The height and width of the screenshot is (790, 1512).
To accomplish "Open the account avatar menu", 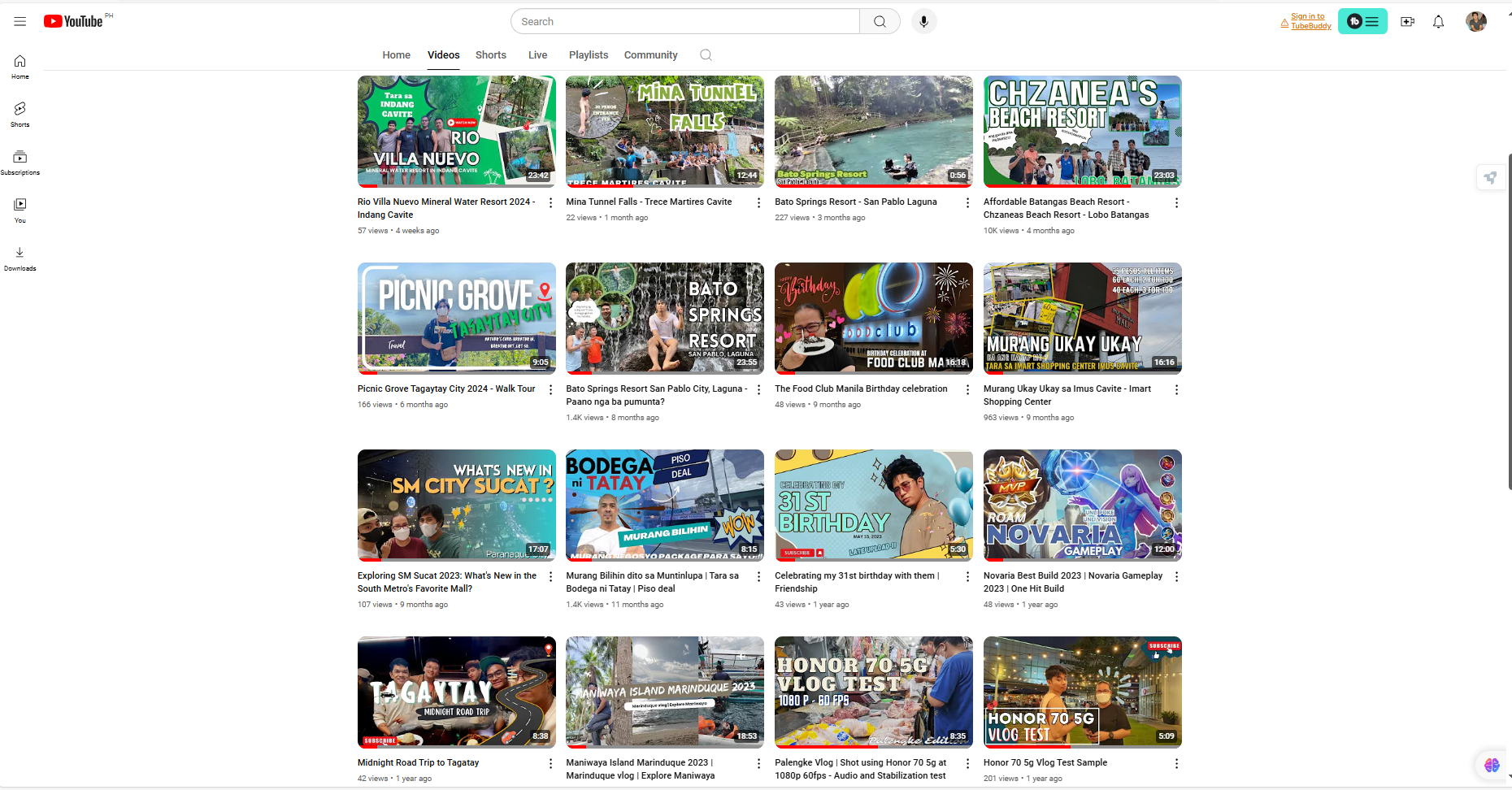I will pos(1476,22).
